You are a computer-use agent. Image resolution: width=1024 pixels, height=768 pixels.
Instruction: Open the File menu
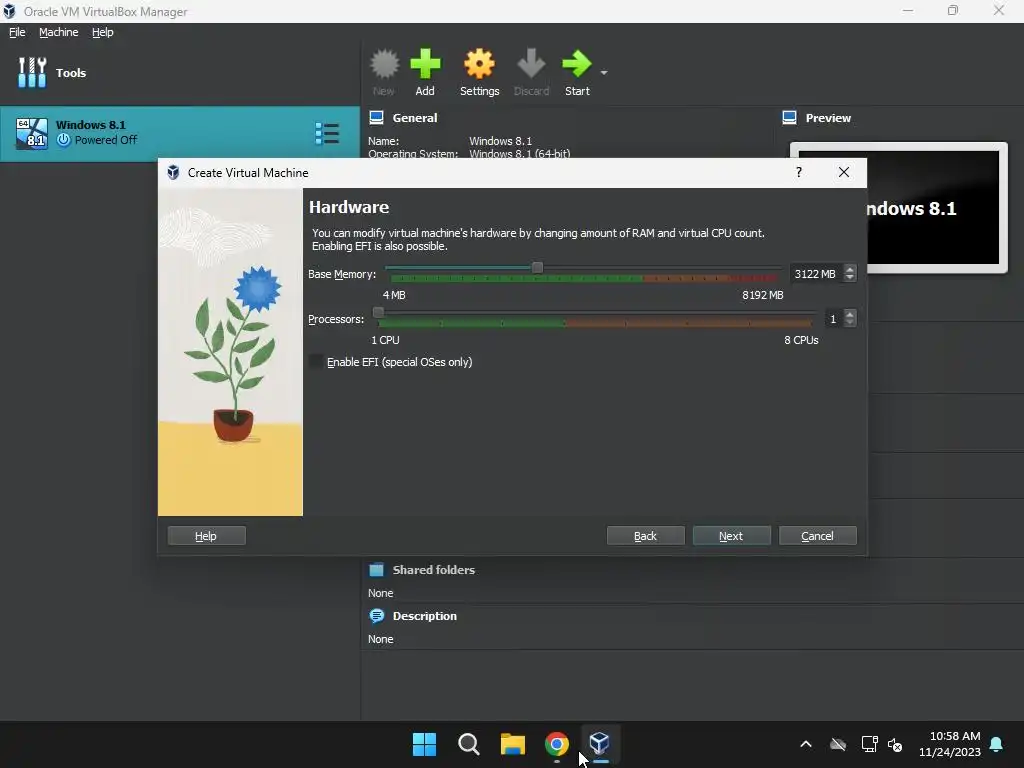17,32
